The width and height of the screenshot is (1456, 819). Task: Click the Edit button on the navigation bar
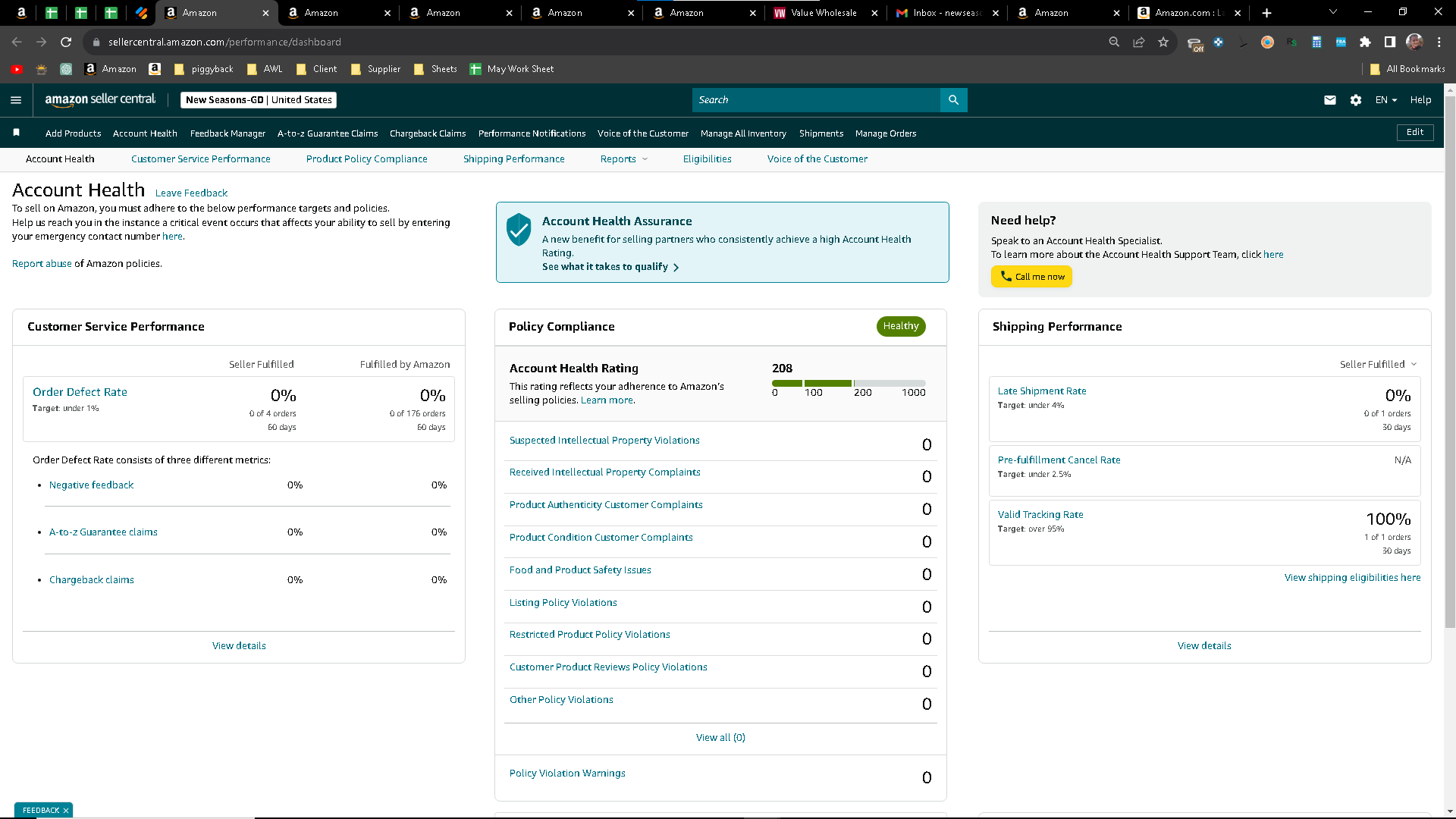1415,133
